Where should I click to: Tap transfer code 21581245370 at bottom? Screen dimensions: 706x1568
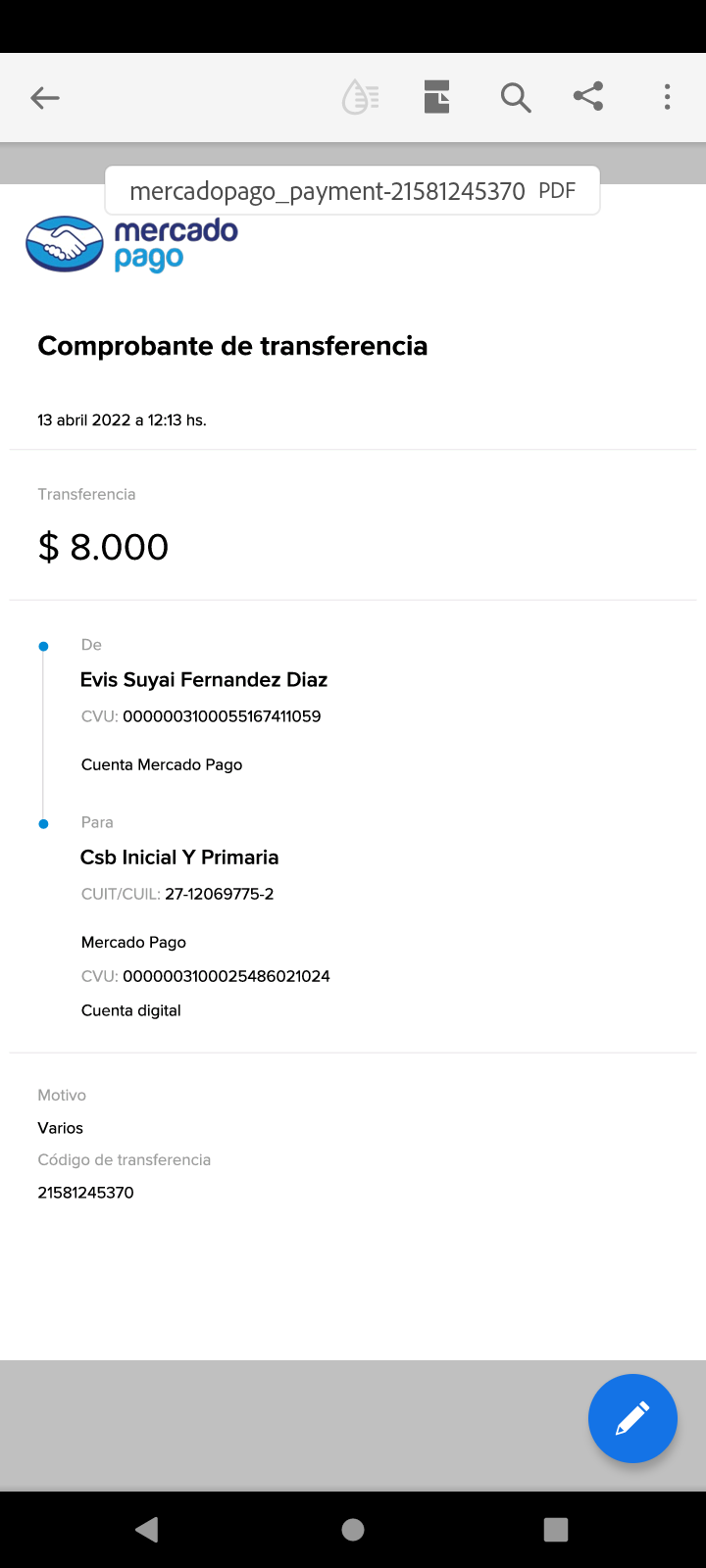point(85,1193)
